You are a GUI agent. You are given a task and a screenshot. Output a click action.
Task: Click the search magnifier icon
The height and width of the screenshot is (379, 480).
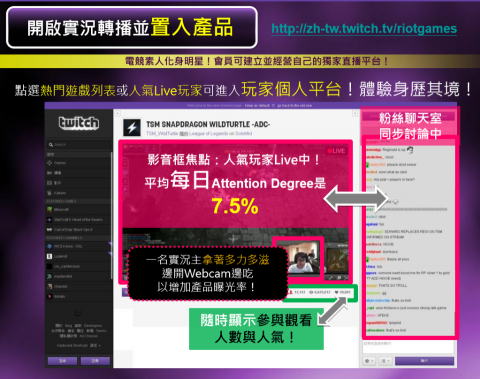(51, 145)
